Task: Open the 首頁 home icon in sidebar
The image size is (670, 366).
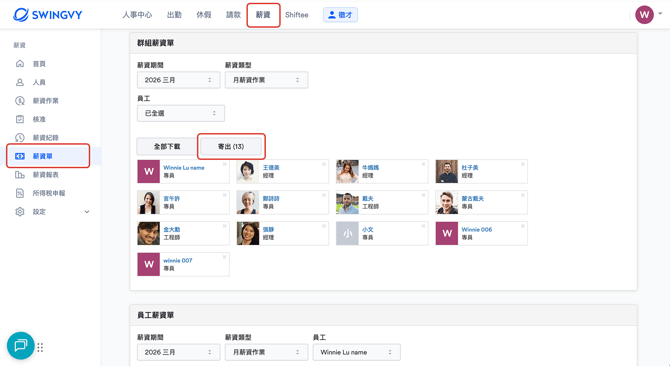Action: (20, 64)
